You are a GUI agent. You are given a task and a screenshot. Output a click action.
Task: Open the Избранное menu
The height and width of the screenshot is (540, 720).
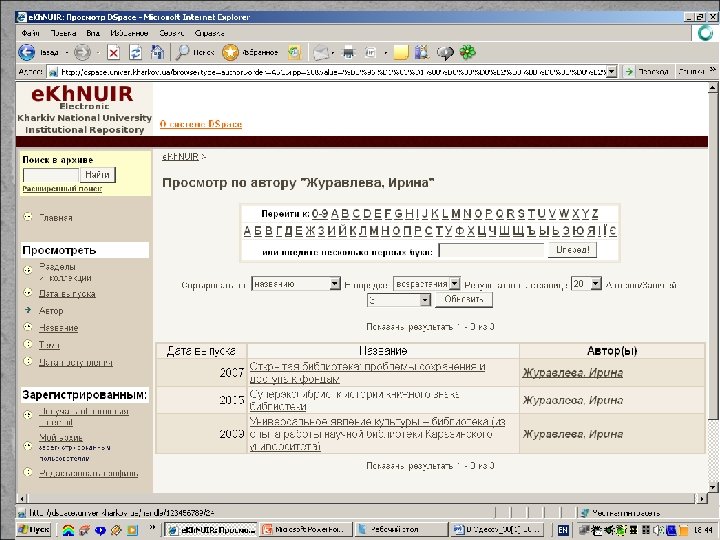click(129, 33)
